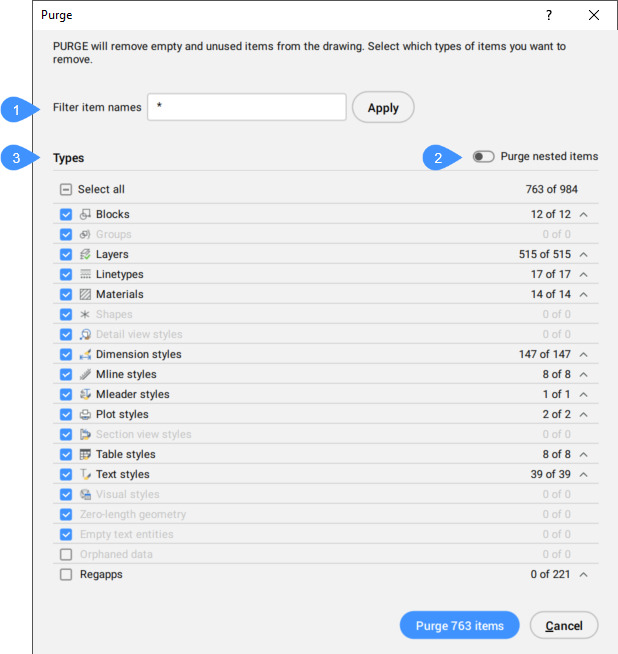Screen dimensions: 618x654
Task: Click the Dimension styles icon
Action: [x=85, y=354]
